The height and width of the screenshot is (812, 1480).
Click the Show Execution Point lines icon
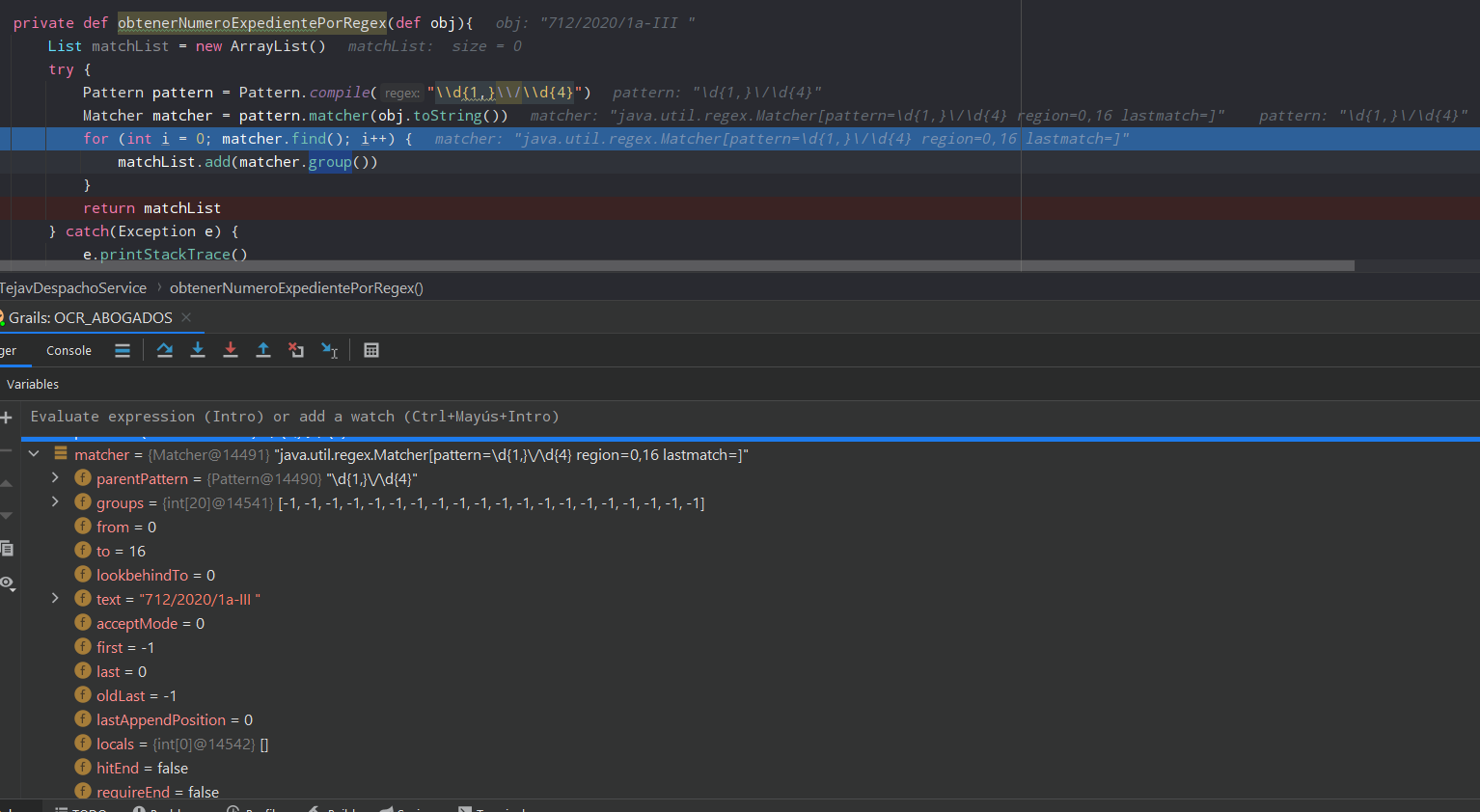[123, 350]
